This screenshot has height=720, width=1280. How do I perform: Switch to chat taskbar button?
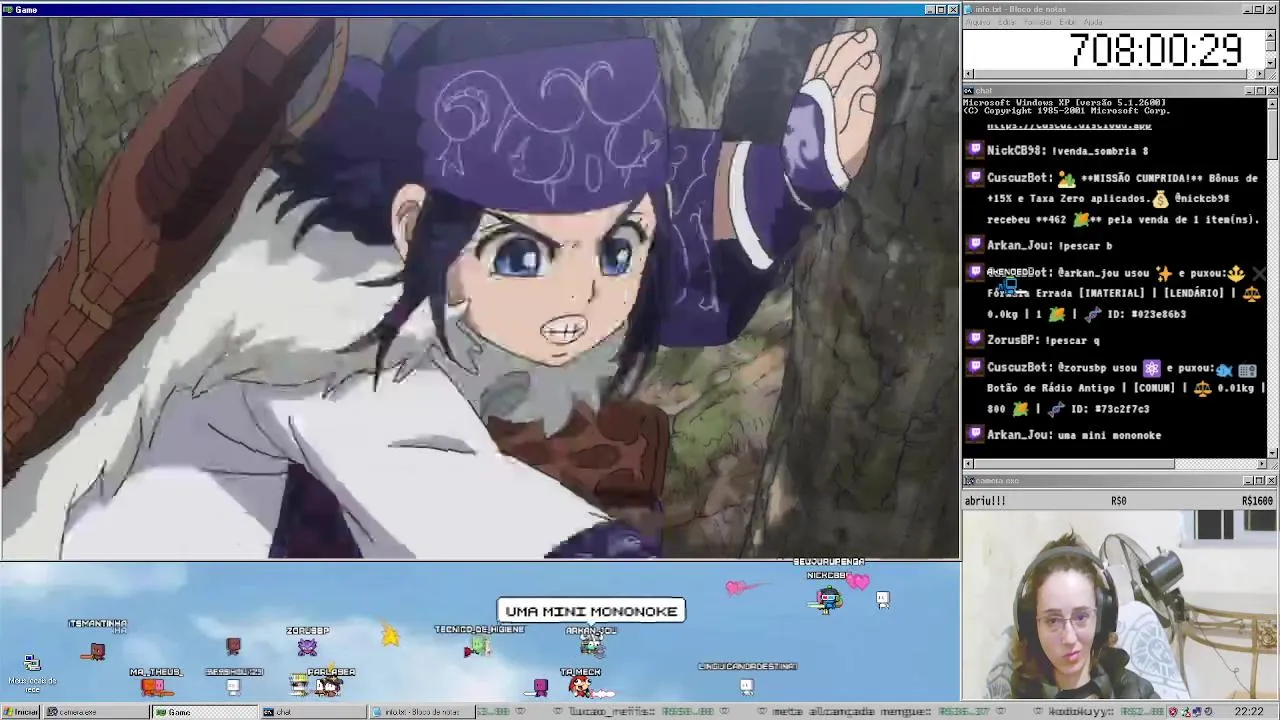[x=312, y=712]
